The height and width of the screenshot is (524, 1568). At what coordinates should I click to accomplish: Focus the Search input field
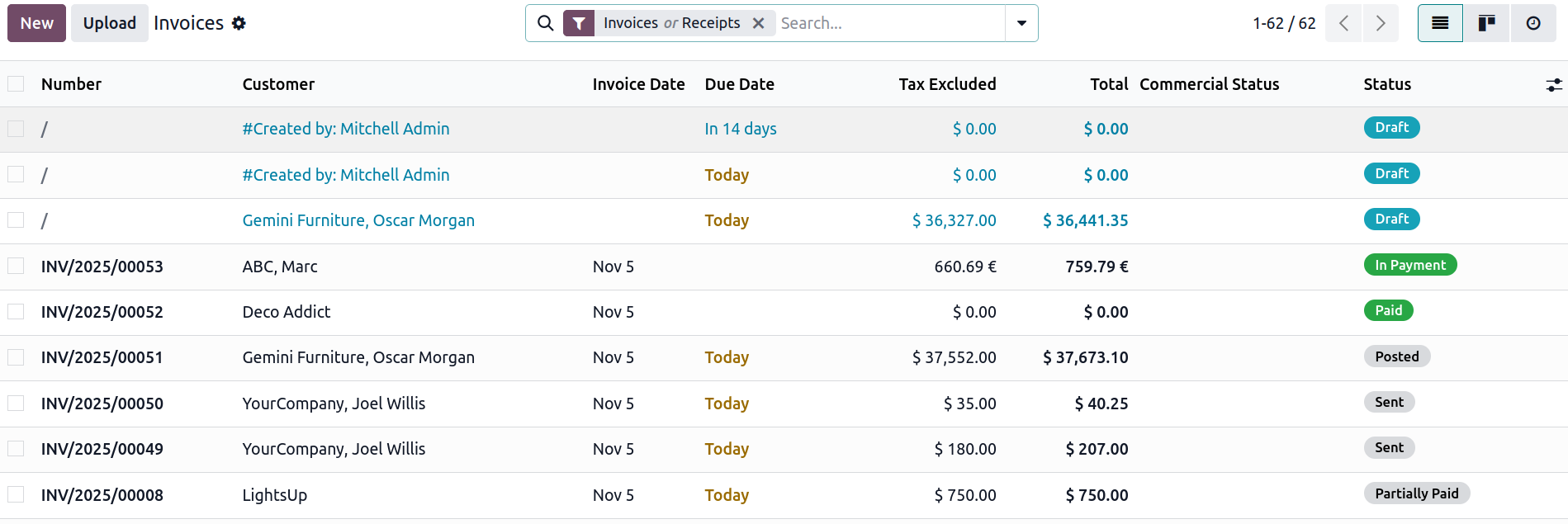click(x=888, y=23)
